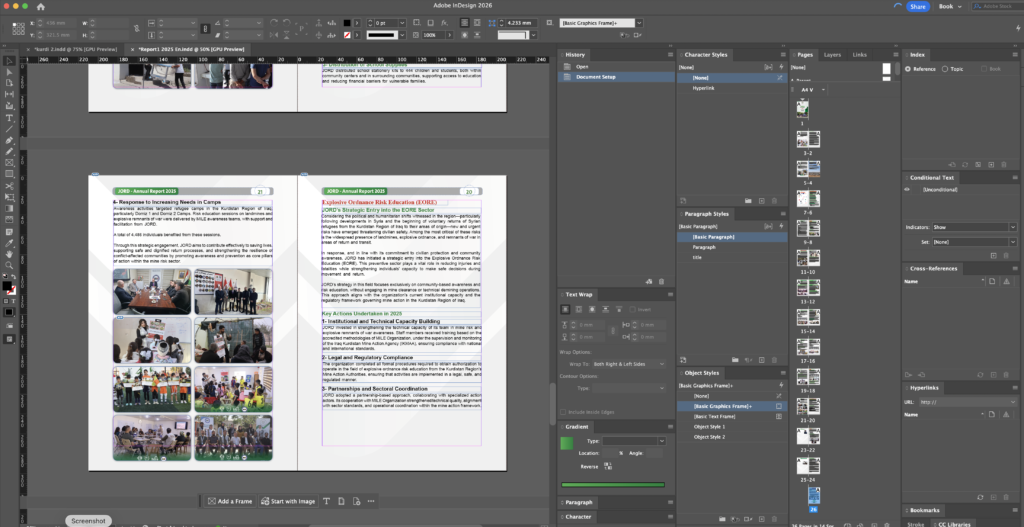Screen dimensions: 1024x527
Task: Select the Type tool in the toolbox
Action: click(9, 116)
